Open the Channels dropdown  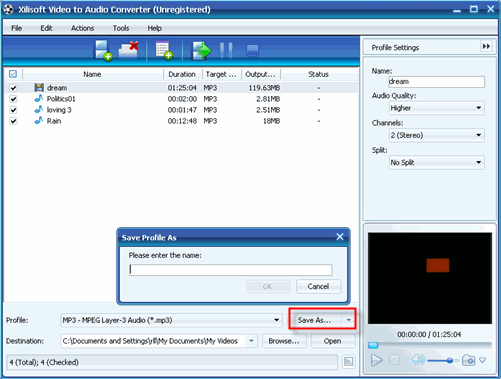436,135
